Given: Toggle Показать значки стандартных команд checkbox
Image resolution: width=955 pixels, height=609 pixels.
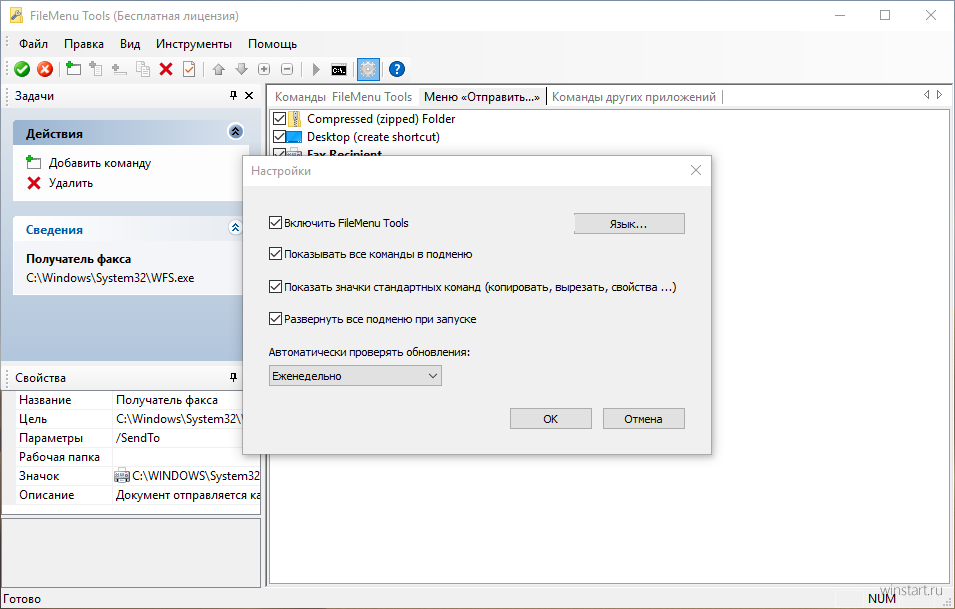Looking at the screenshot, I should pyautogui.click(x=275, y=287).
